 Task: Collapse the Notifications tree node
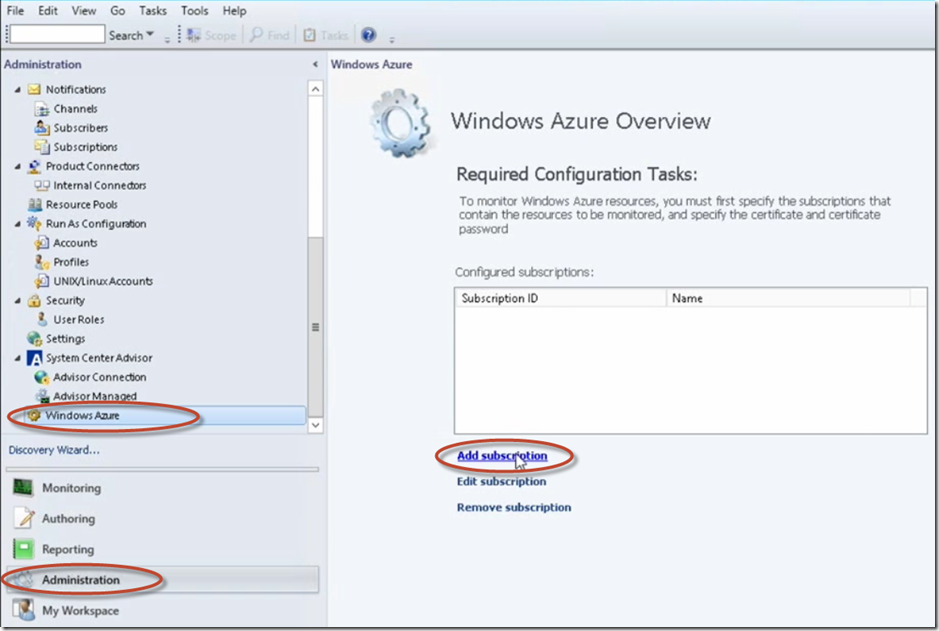[x=17, y=90]
